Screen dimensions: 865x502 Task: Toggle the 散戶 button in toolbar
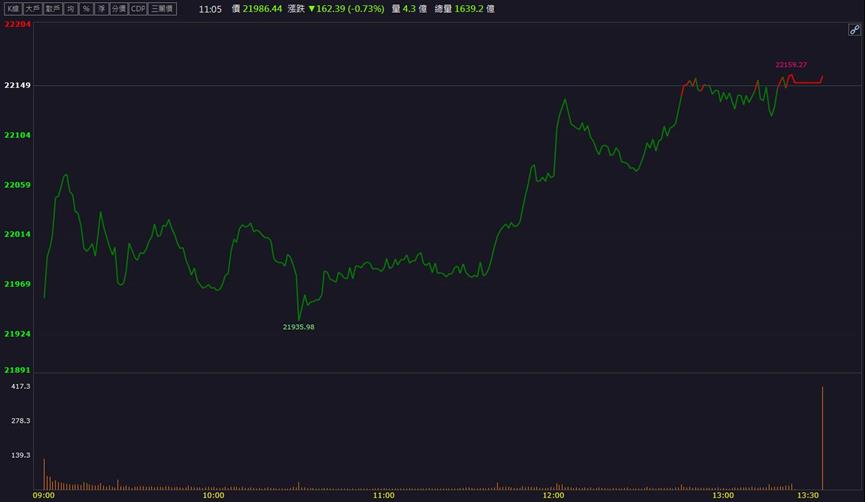tap(53, 9)
